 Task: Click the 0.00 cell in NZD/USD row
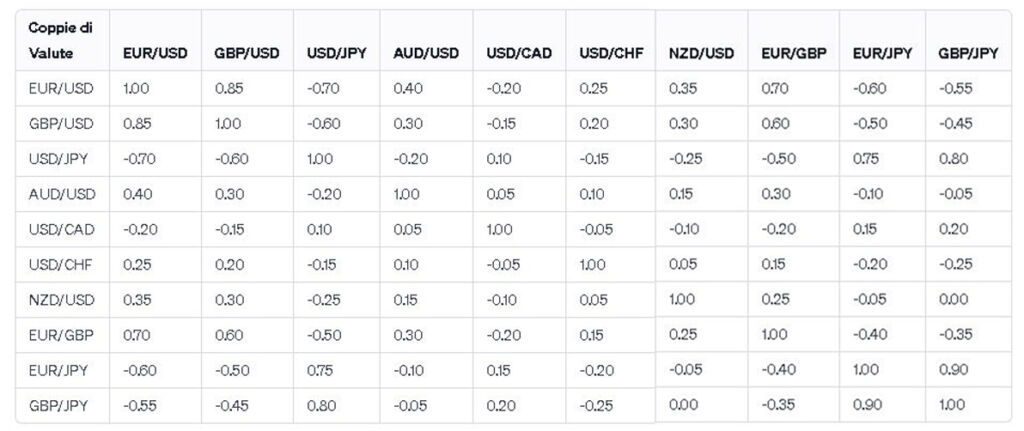(953, 299)
